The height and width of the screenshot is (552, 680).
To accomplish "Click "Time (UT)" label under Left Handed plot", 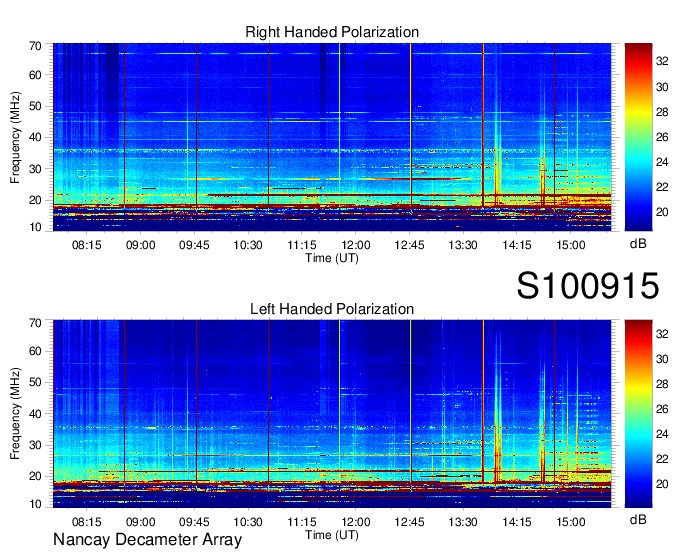I will pyautogui.click(x=332, y=535).
